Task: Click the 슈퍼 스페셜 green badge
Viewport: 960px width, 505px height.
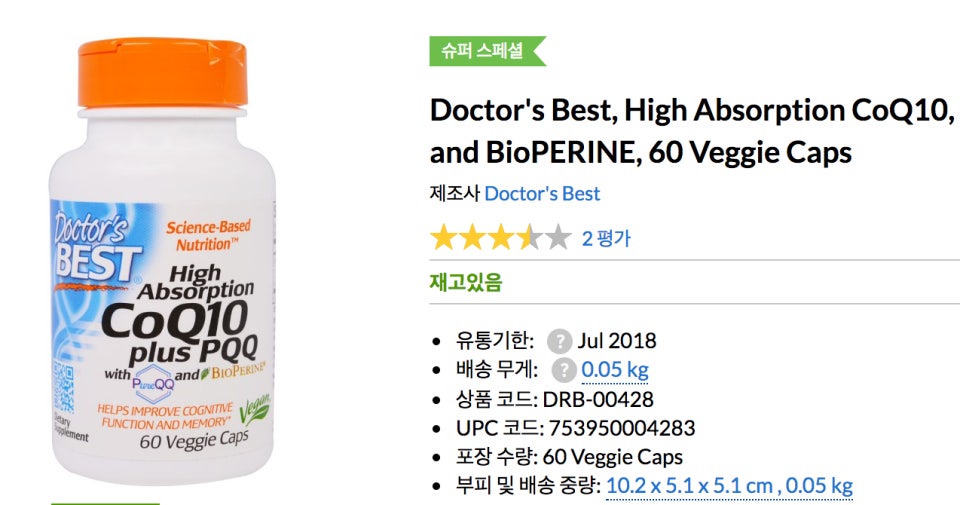Action: (487, 51)
